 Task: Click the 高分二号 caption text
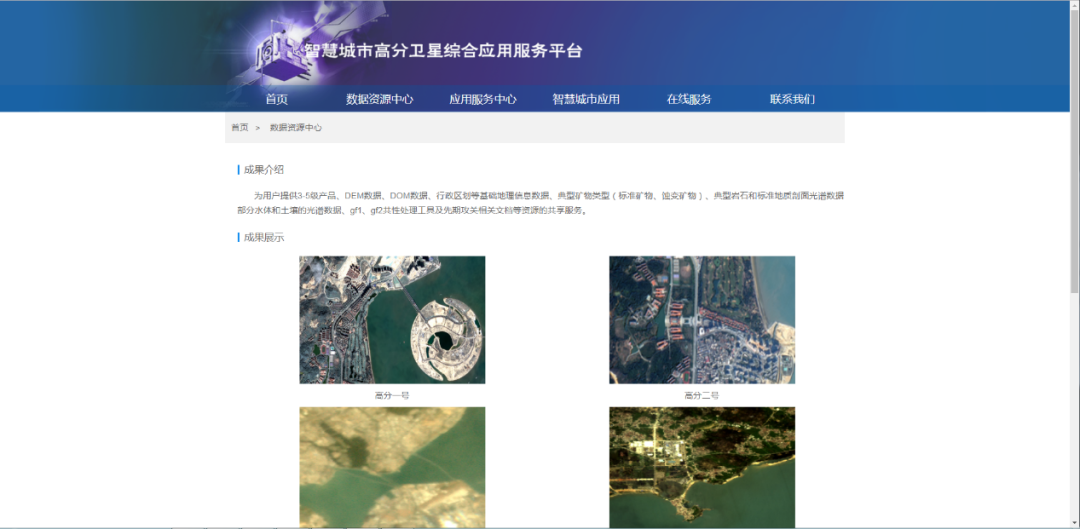pos(702,396)
